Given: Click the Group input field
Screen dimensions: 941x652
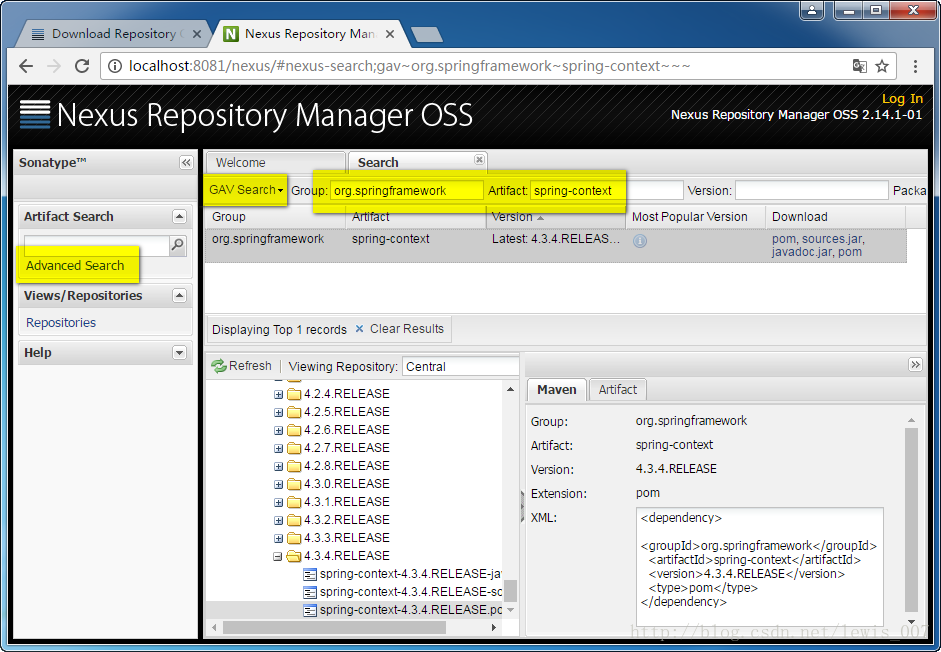Looking at the screenshot, I should coord(406,191).
